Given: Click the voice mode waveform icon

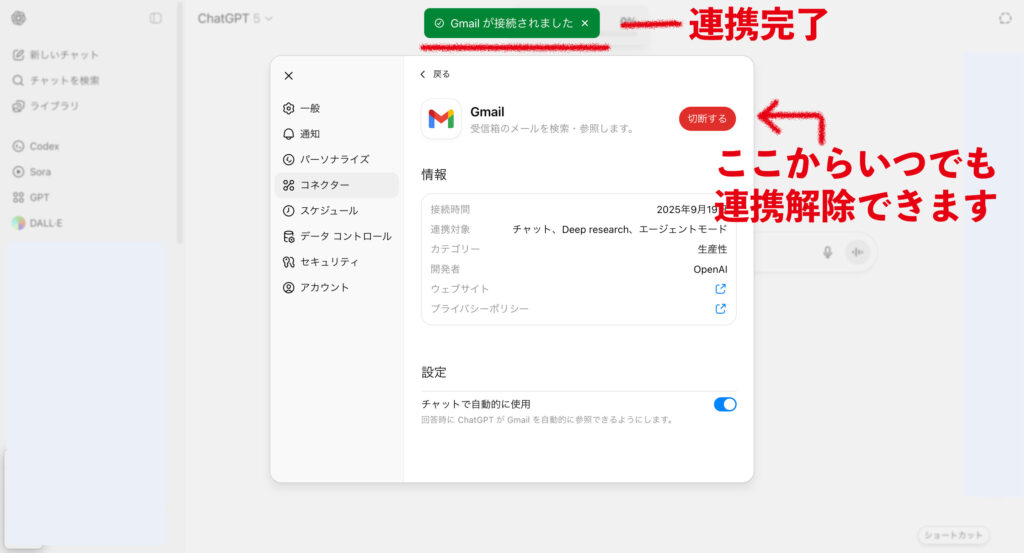Looking at the screenshot, I should pyautogui.click(x=856, y=252).
